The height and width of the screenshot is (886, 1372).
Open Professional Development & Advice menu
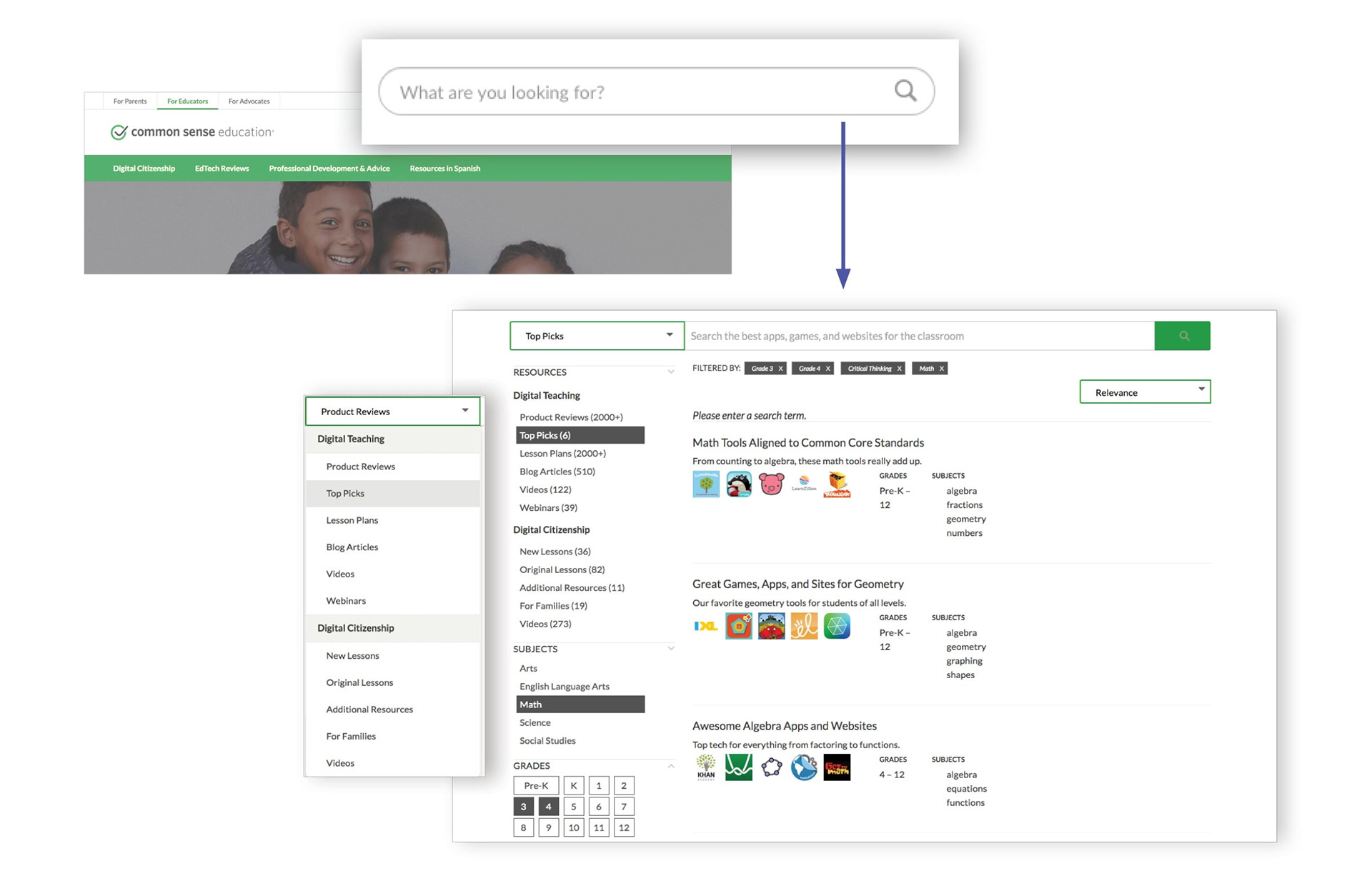tap(329, 169)
